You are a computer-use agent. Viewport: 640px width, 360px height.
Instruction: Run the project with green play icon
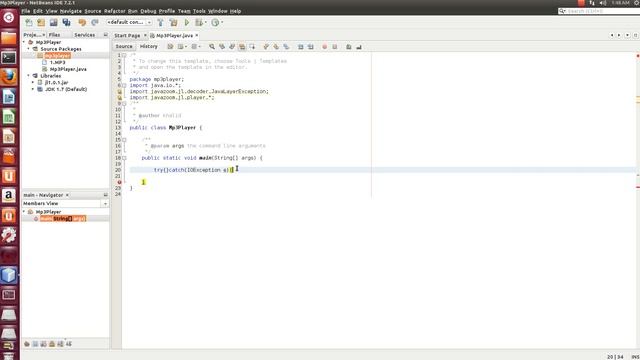pyautogui.click(x=187, y=22)
